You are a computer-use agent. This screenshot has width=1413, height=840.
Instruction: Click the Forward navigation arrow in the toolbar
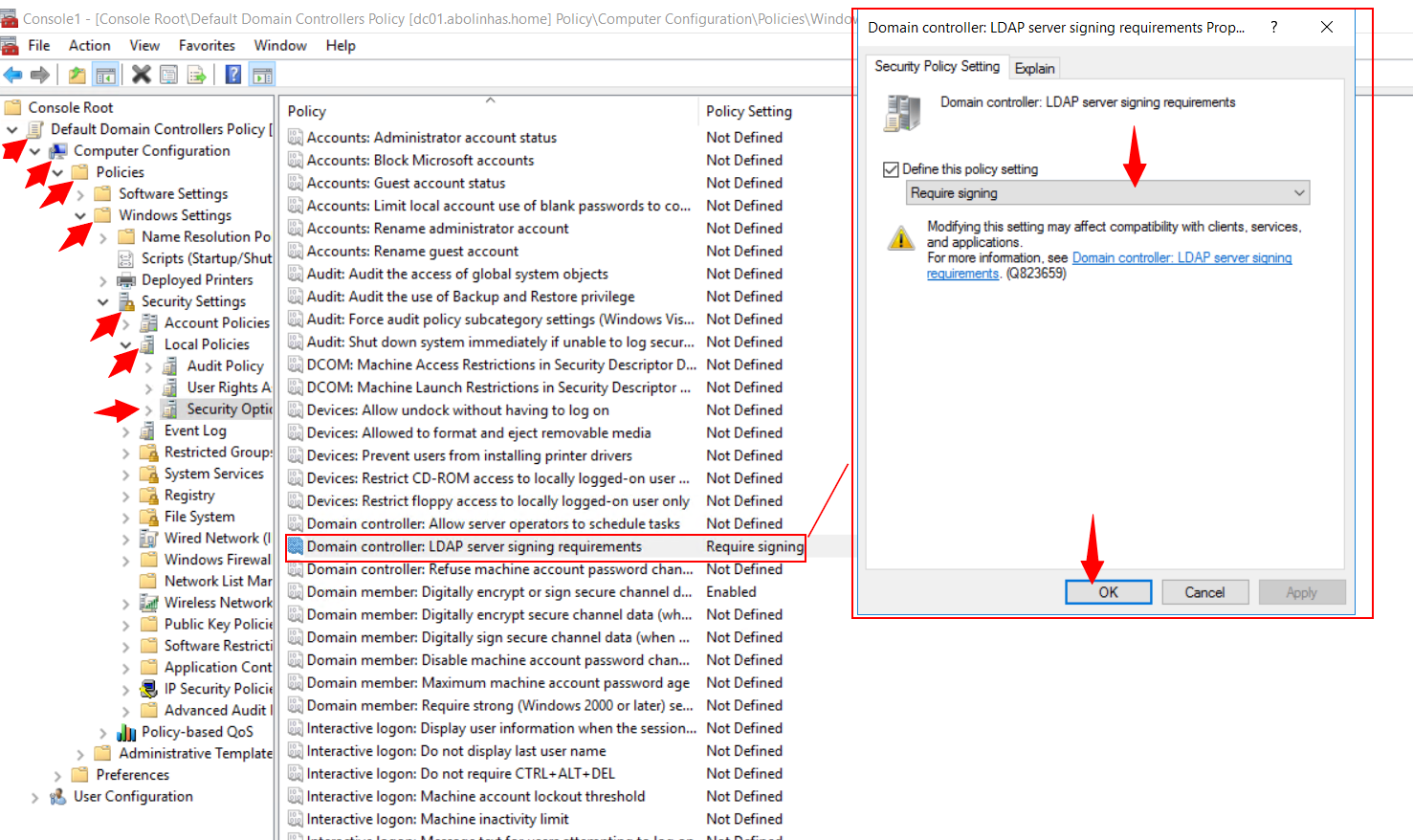click(39, 75)
